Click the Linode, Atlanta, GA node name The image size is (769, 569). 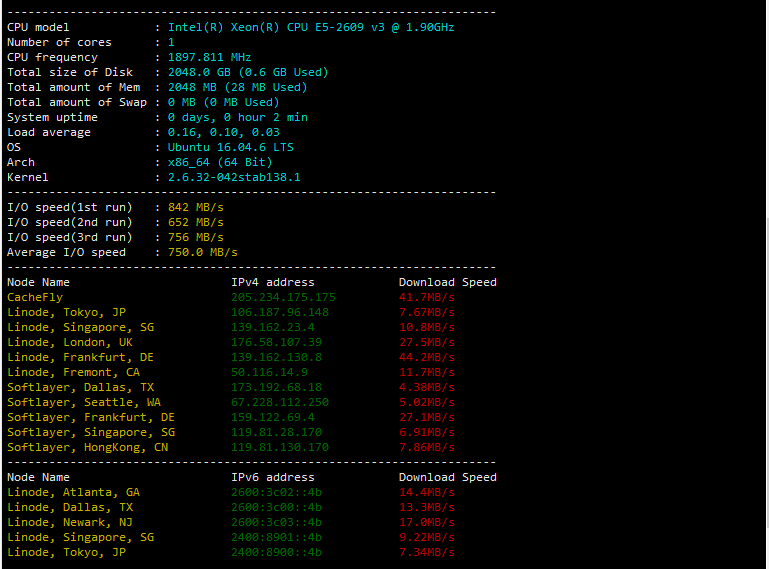tap(73, 492)
